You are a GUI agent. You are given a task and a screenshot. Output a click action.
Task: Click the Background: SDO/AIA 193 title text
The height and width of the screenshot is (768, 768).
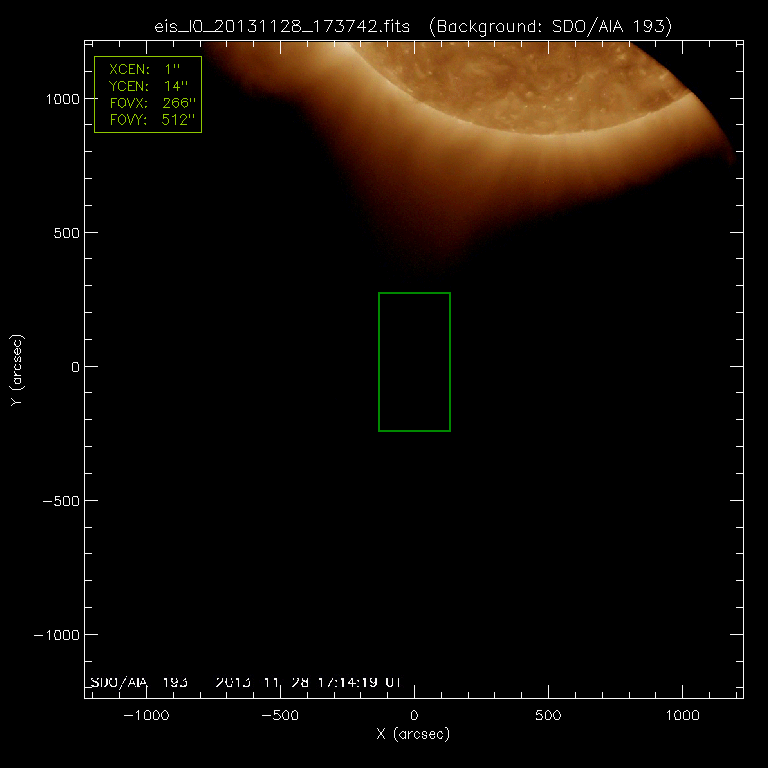[x=548, y=27]
